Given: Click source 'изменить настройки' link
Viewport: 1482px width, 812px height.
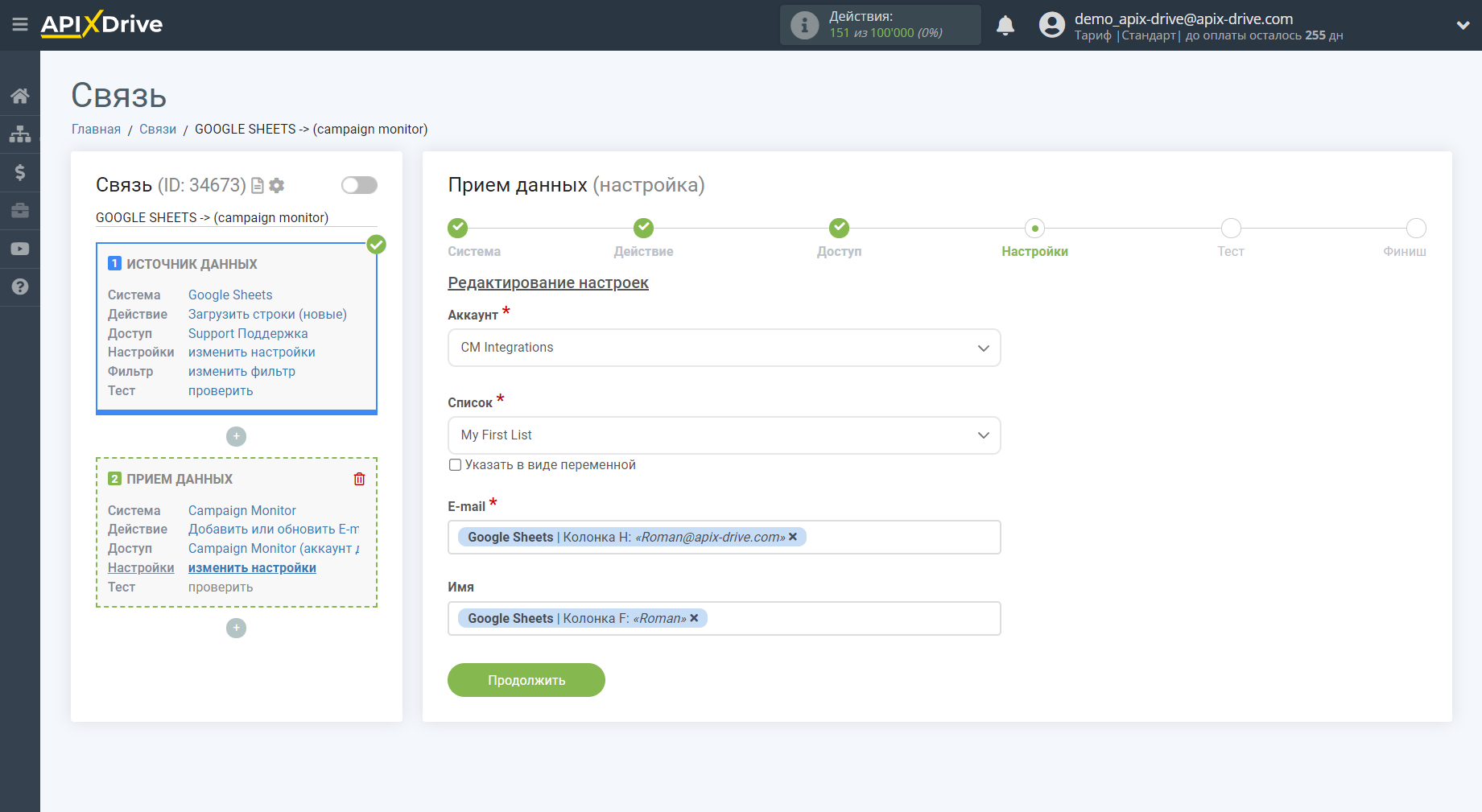Looking at the screenshot, I should [x=252, y=352].
